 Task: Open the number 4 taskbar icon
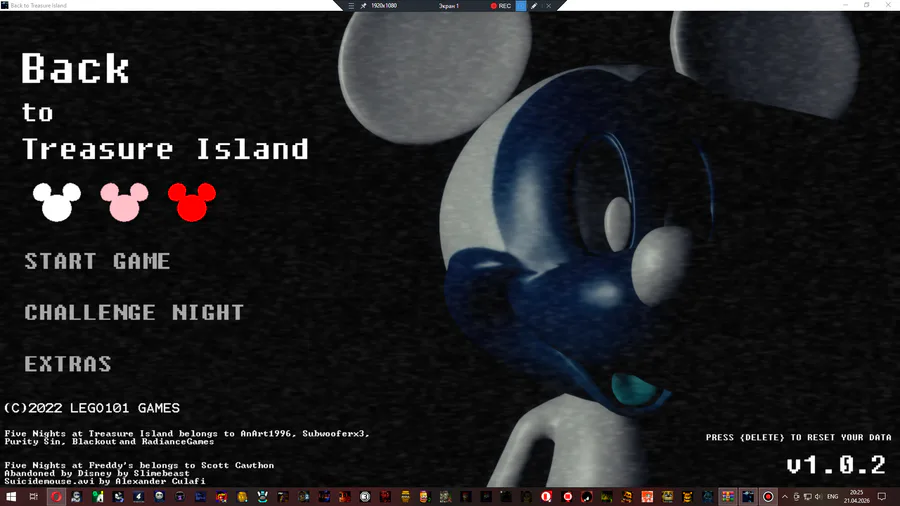pos(138,497)
